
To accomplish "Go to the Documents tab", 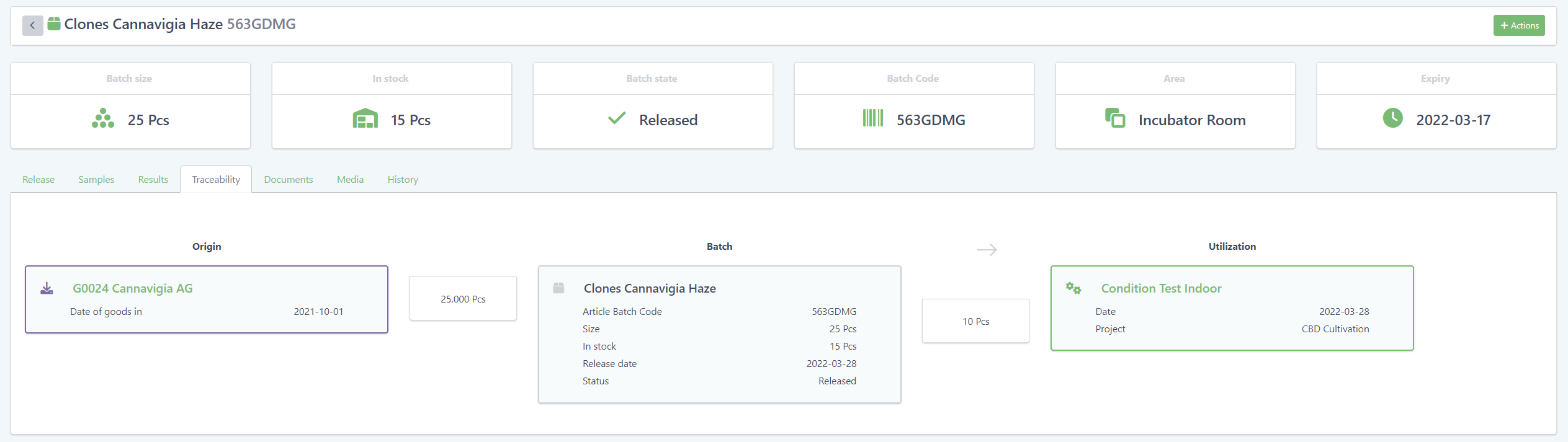I will [288, 180].
